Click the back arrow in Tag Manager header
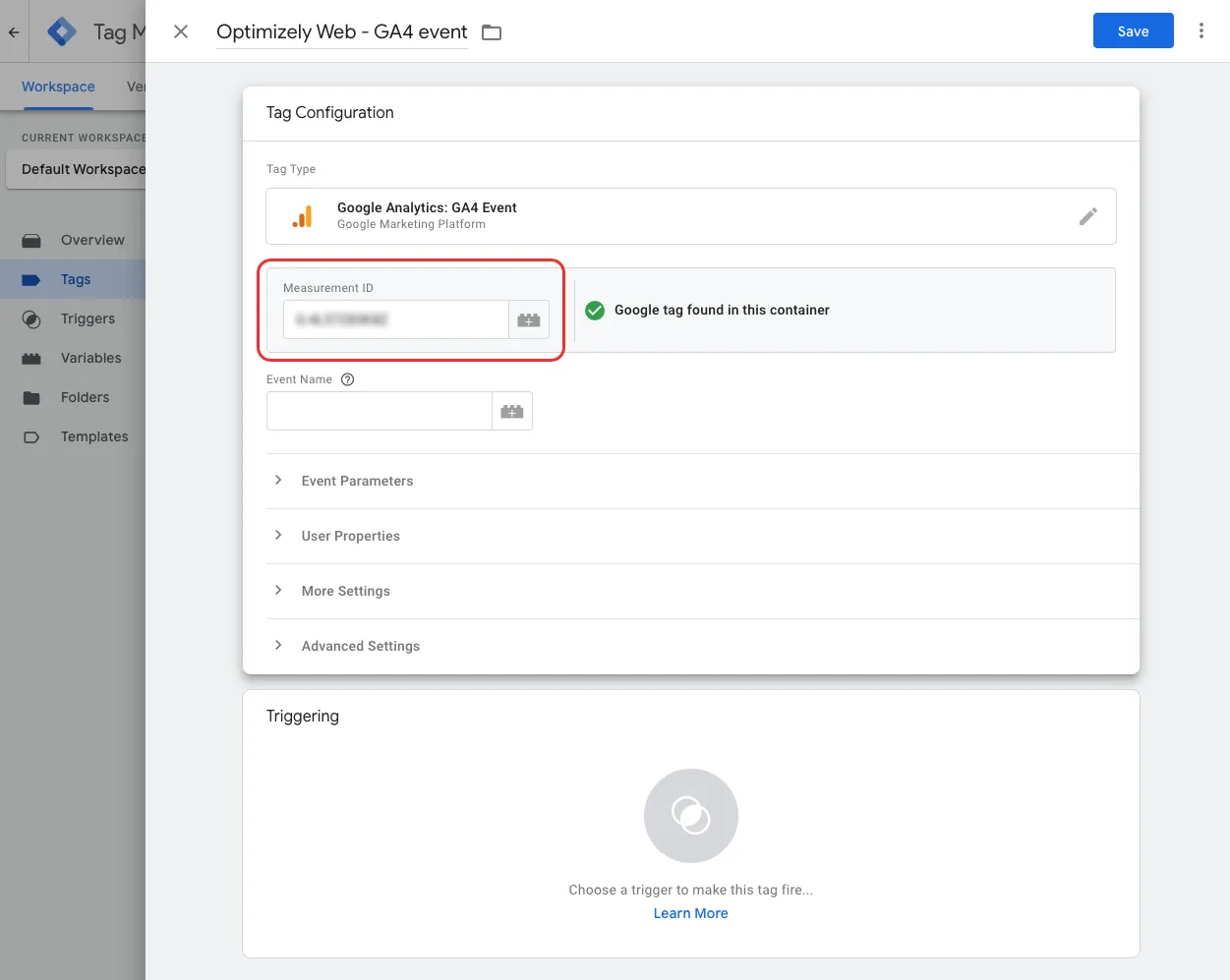The image size is (1230, 980). [x=14, y=31]
